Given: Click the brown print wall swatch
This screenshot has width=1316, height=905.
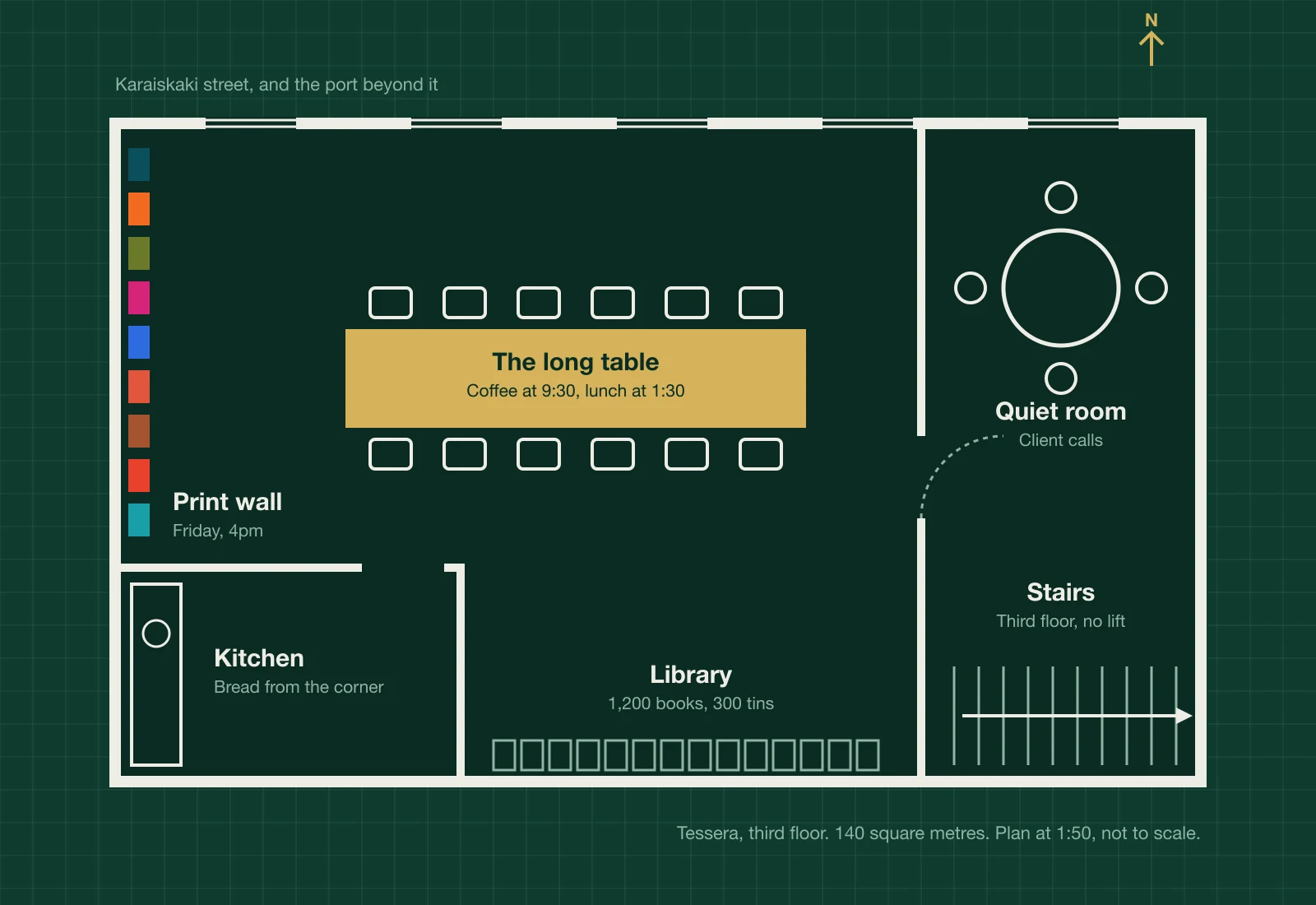Looking at the screenshot, I should pos(139,431).
